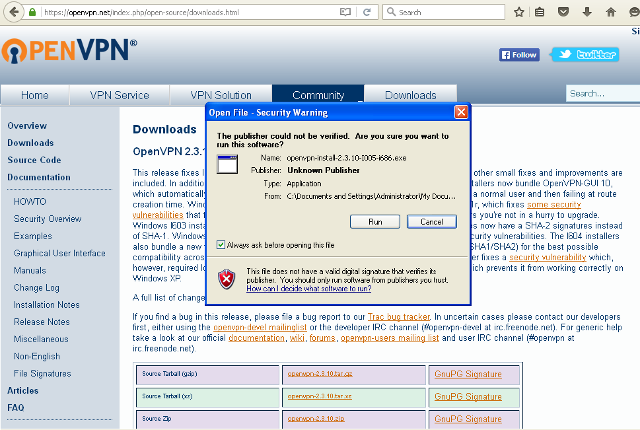The width and height of the screenshot is (640, 430).
Task: Cancel the Open File security warning
Action: coord(431,220)
